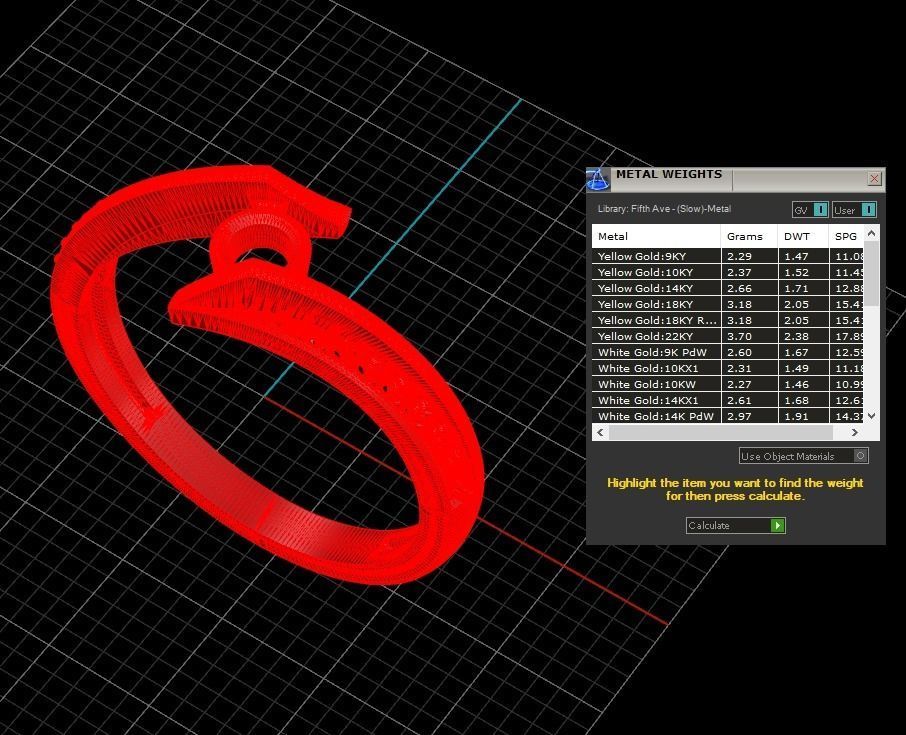The width and height of the screenshot is (906, 735).
Task: Click the vertical scrollbar thumb
Action: pyautogui.click(x=872, y=273)
